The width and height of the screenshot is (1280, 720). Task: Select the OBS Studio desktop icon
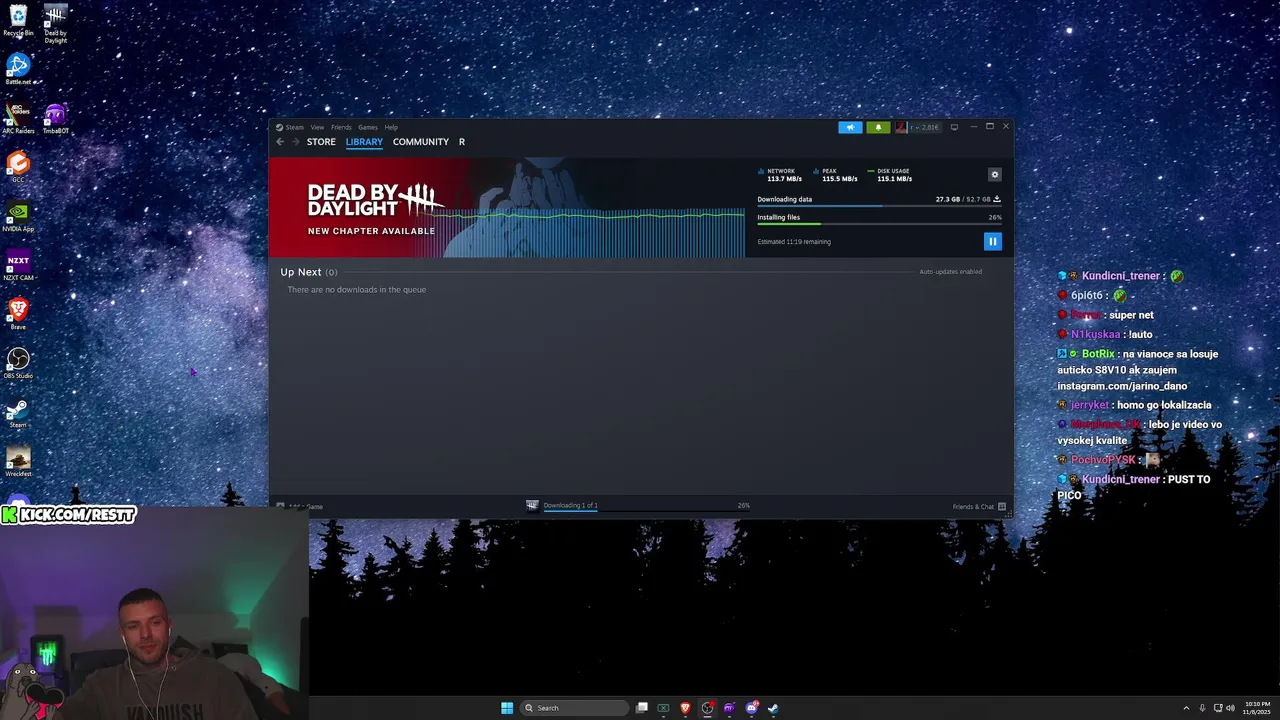(x=18, y=363)
